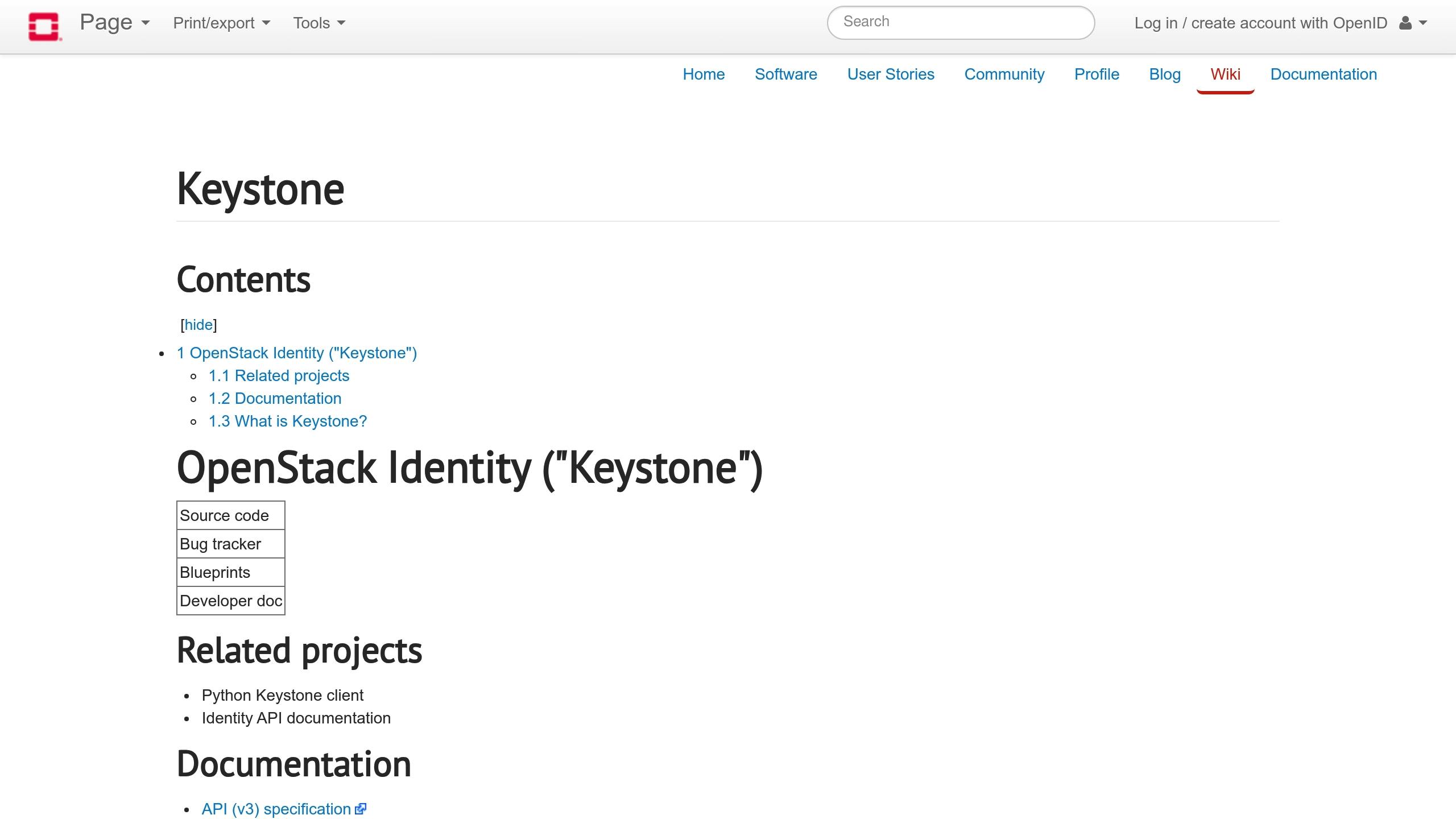The width and height of the screenshot is (1456, 819).
Task: Click the Developer doc table cell
Action: pyautogui.click(x=231, y=601)
